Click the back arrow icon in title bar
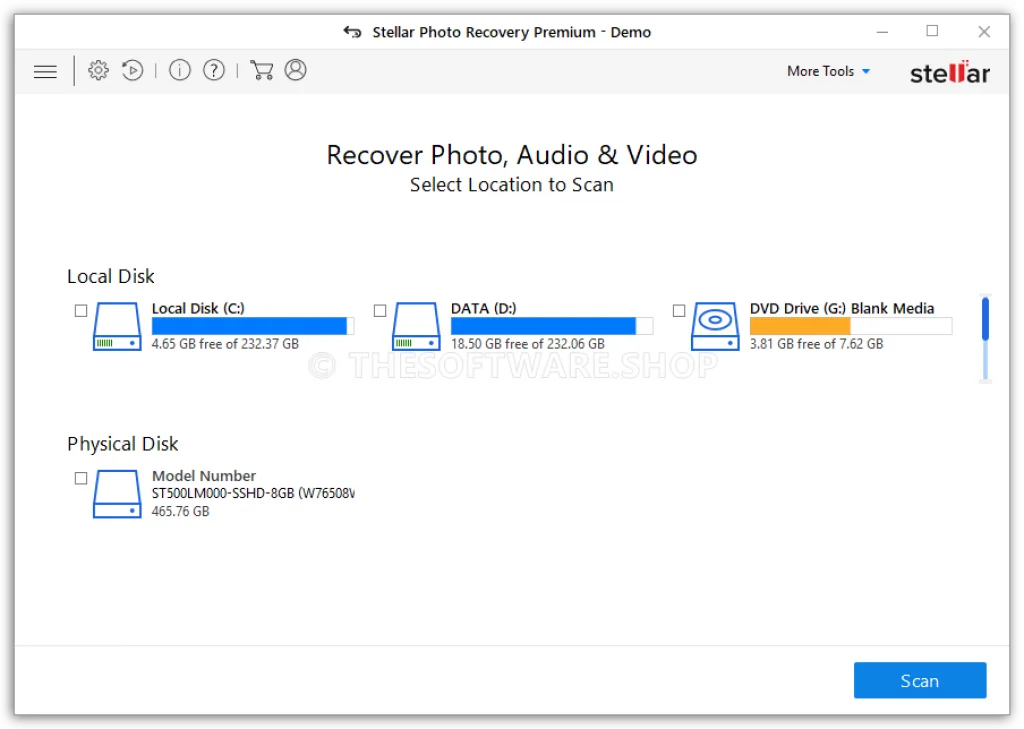Screen dimensions: 1024x729 353,31
